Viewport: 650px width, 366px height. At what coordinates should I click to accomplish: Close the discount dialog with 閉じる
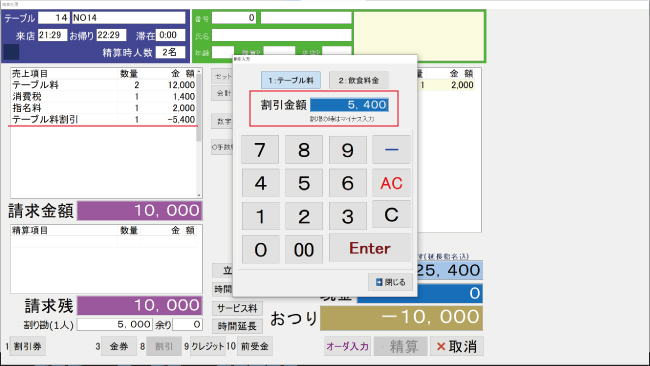pyautogui.click(x=390, y=282)
